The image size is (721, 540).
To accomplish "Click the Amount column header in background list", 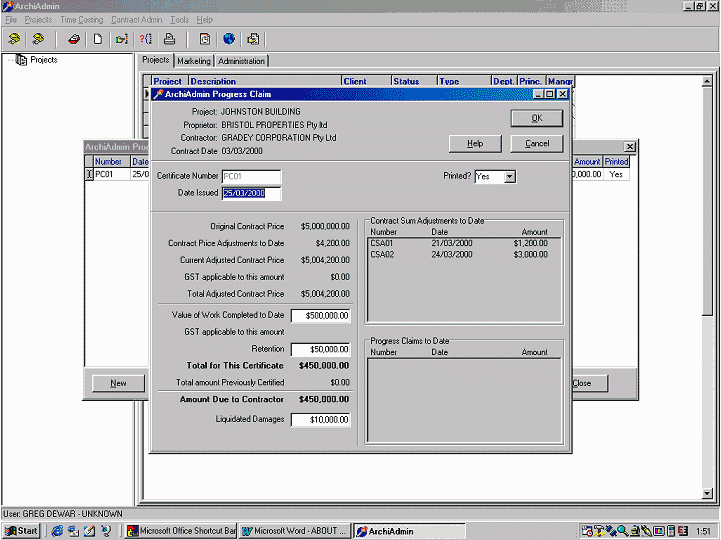I will click(587, 161).
